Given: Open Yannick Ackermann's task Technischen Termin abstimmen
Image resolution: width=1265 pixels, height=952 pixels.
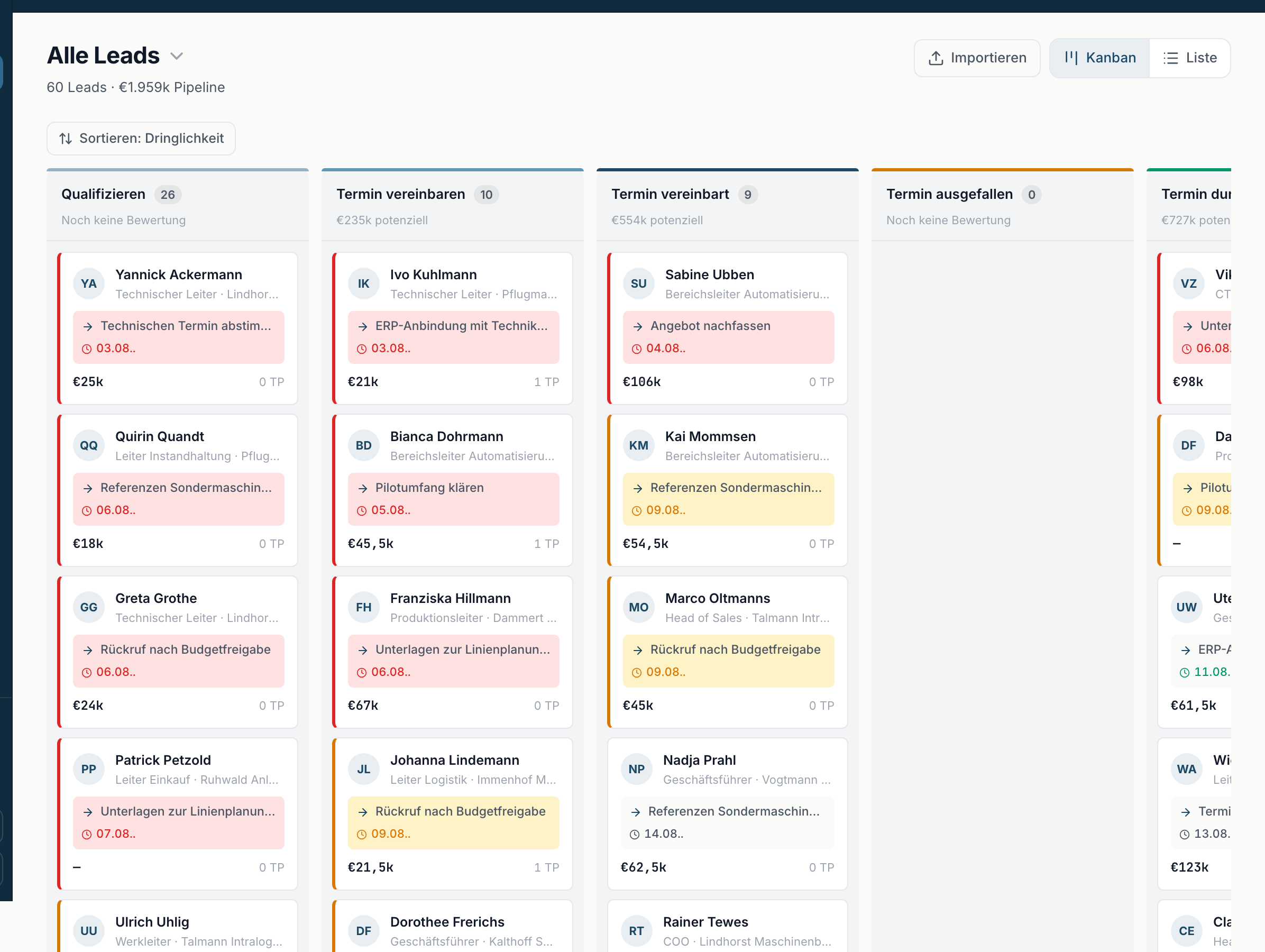Looking at the screenshot, I should coord(178,337).
